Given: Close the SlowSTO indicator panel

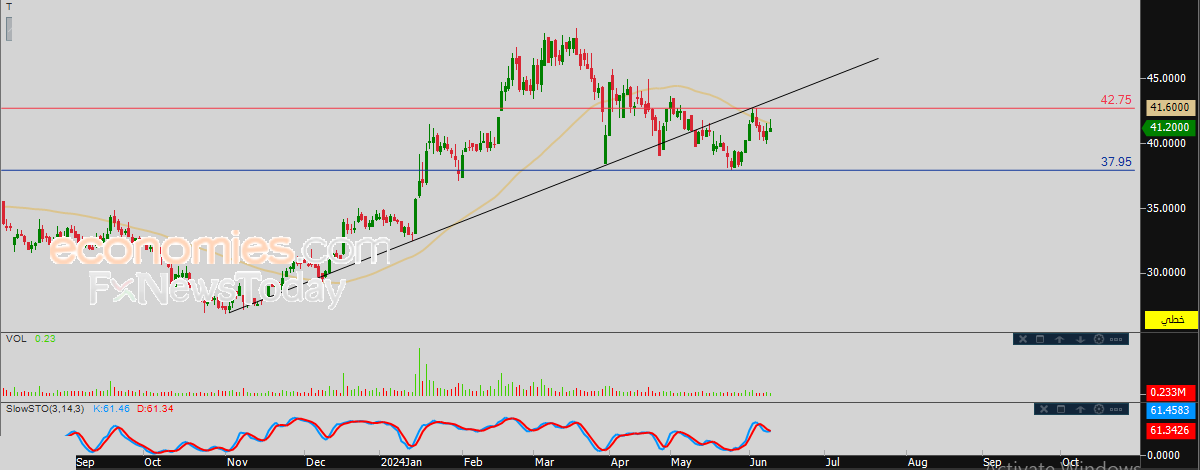Looking at the screenshot, I should tap(1042, 409).
